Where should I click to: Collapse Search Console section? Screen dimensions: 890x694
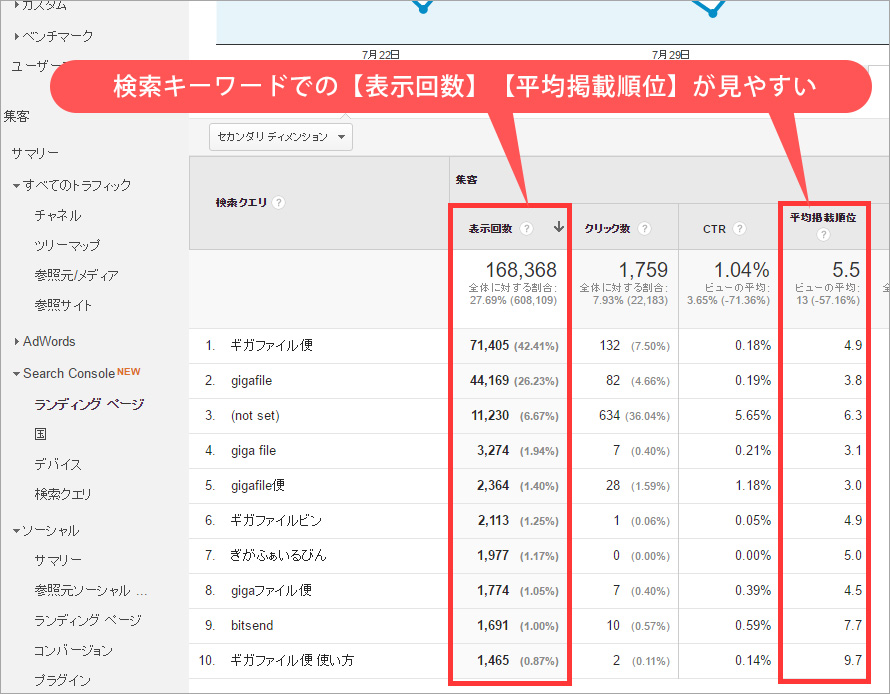[x=16, y=374]
